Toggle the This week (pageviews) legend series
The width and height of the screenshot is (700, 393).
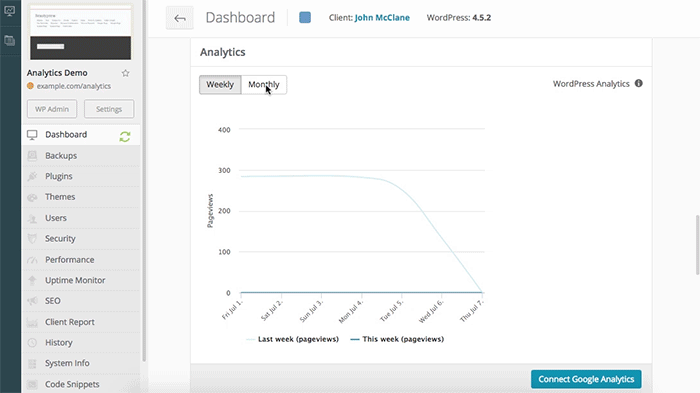397,339
